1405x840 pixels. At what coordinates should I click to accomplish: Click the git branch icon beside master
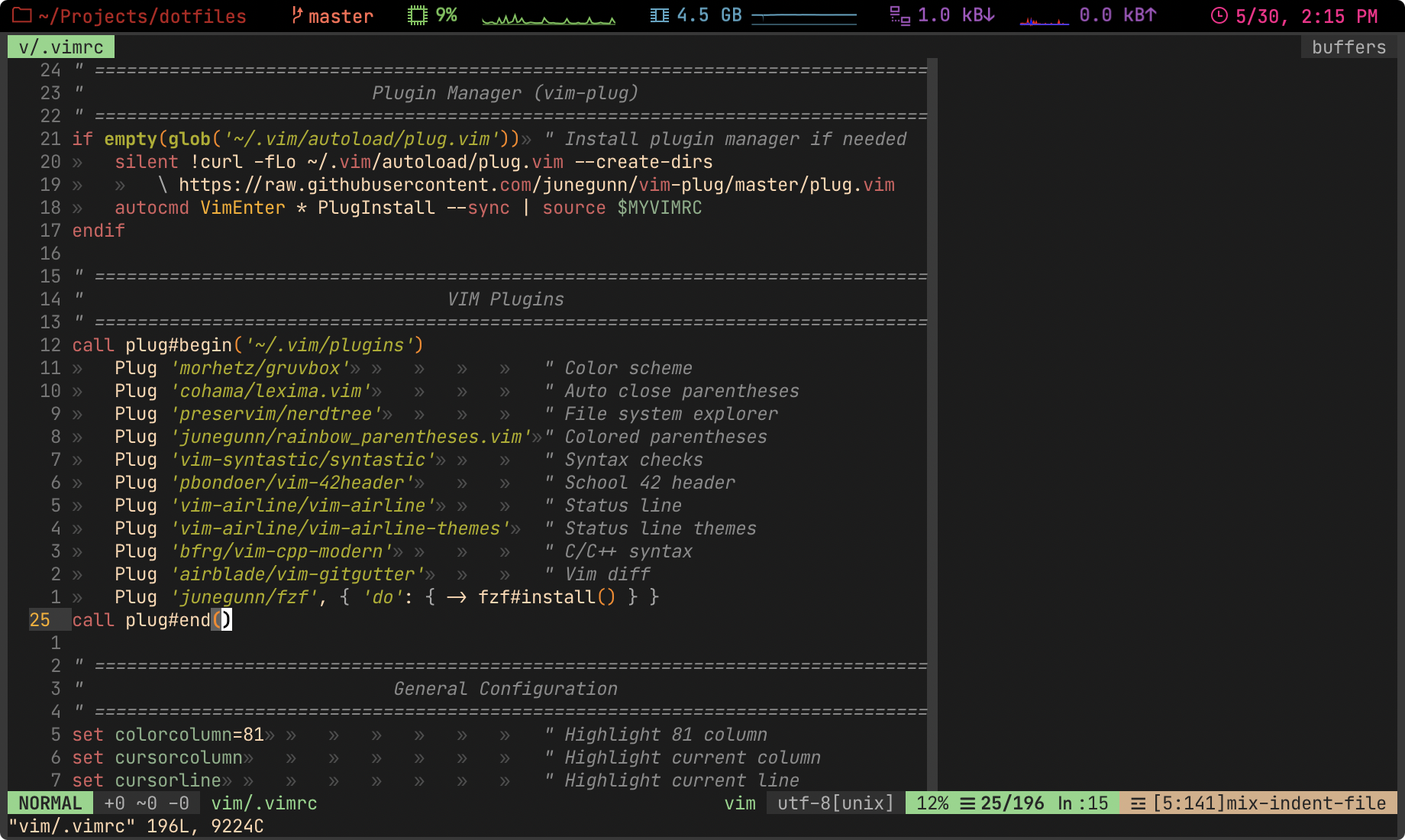[297, 15]
